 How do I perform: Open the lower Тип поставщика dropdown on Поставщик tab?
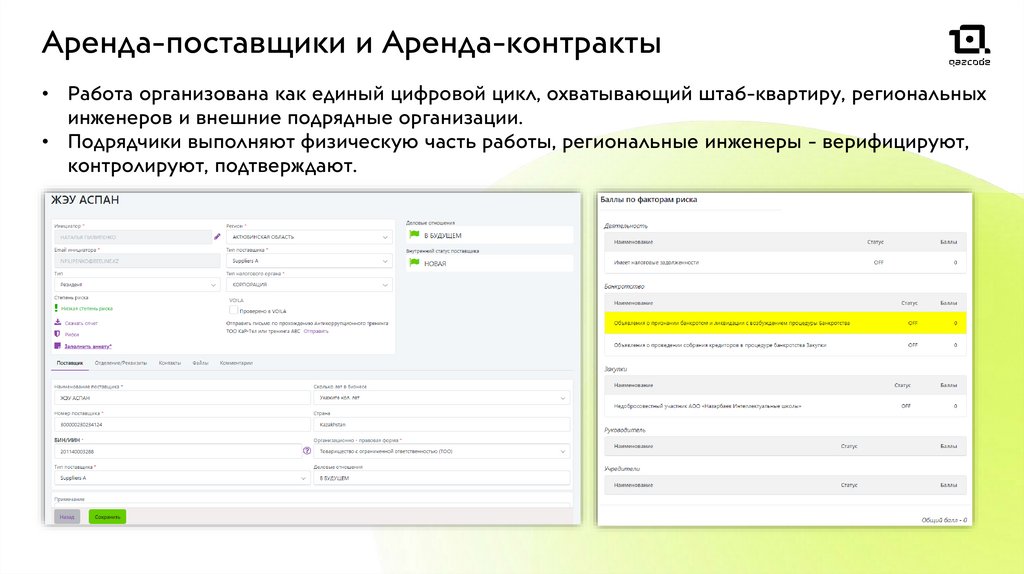(182, 478)
